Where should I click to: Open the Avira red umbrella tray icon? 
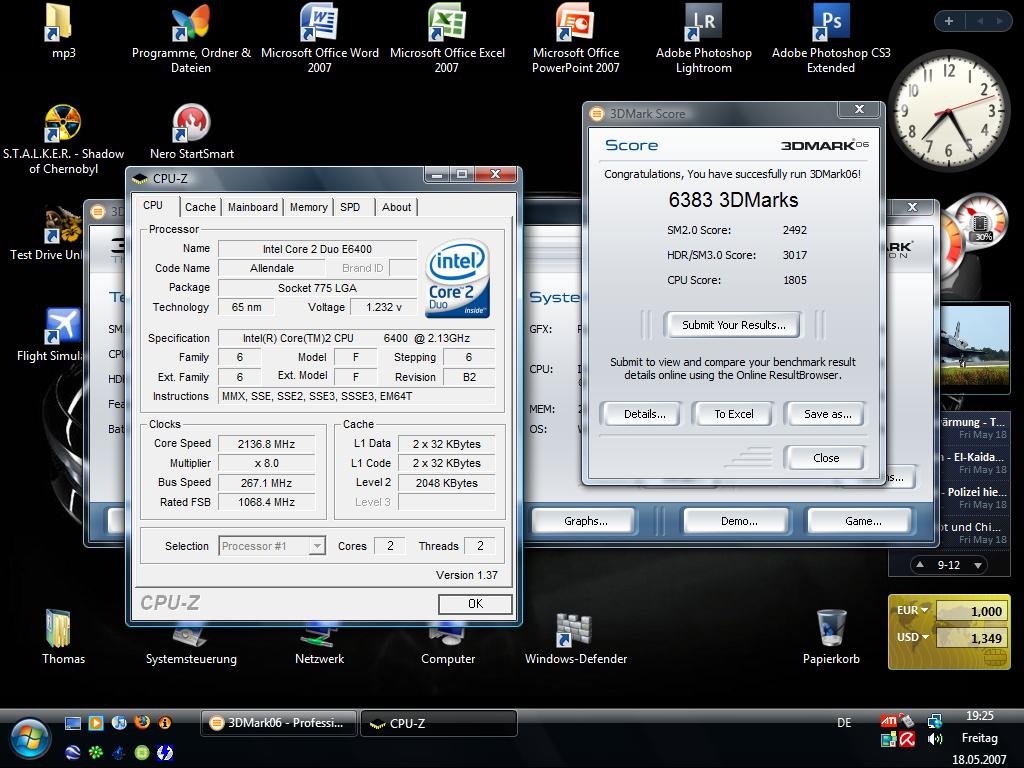click(907, 739)
